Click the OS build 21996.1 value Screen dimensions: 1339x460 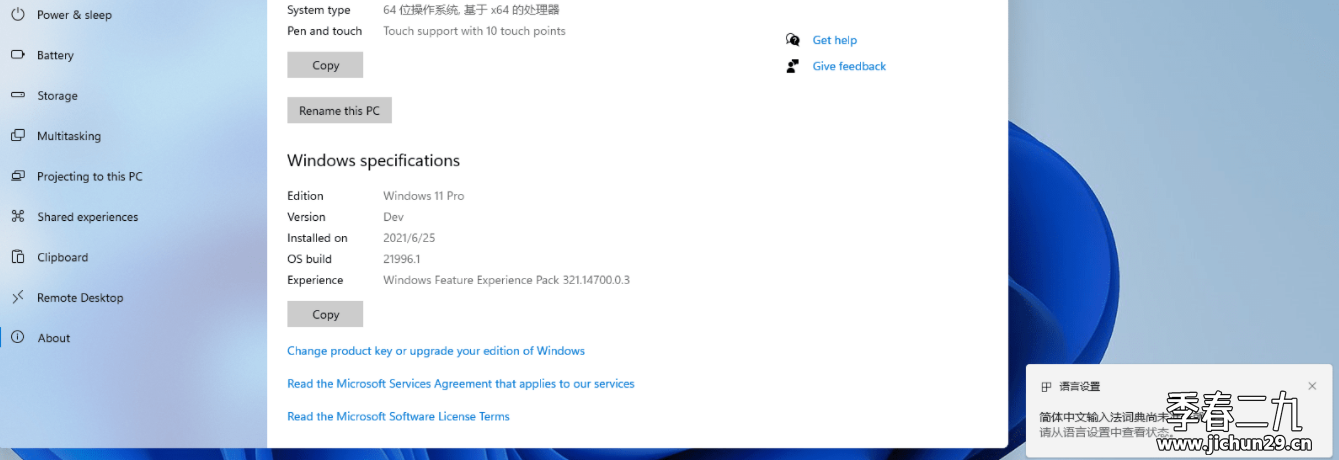tap(402, 259)
